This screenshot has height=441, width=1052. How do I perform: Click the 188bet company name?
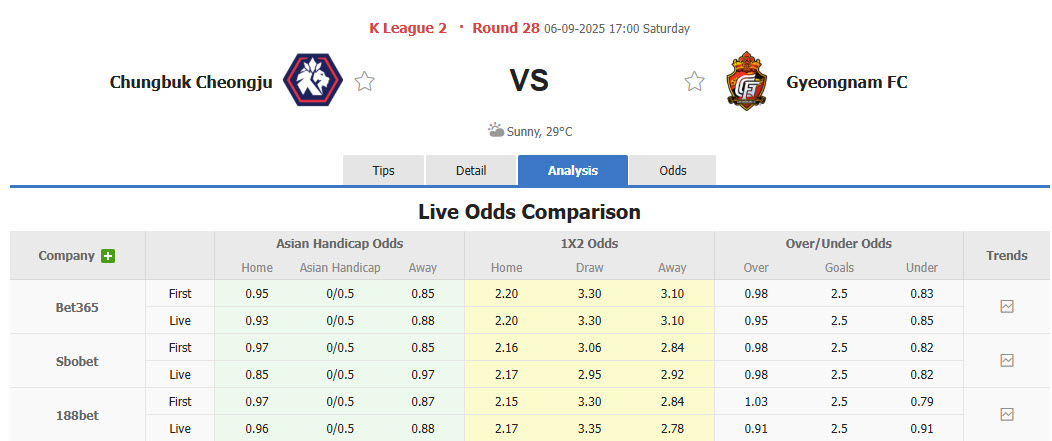click(77, 414)
